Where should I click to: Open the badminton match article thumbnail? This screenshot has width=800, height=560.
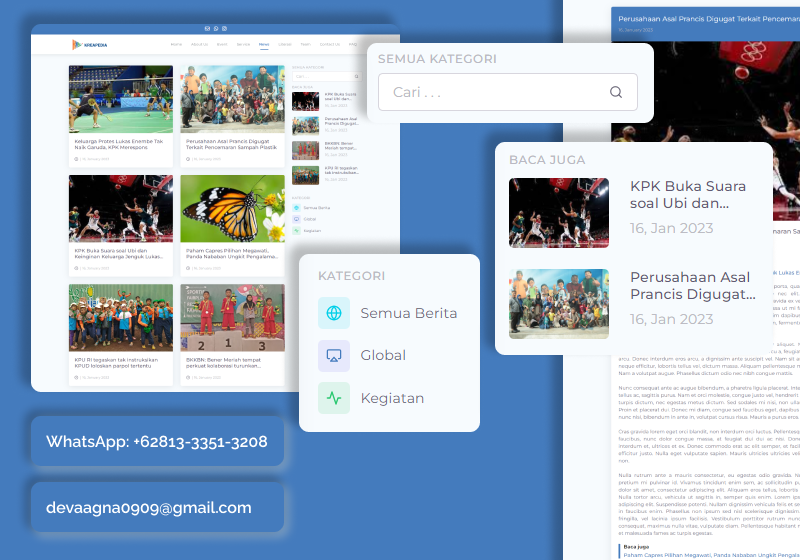121,99
